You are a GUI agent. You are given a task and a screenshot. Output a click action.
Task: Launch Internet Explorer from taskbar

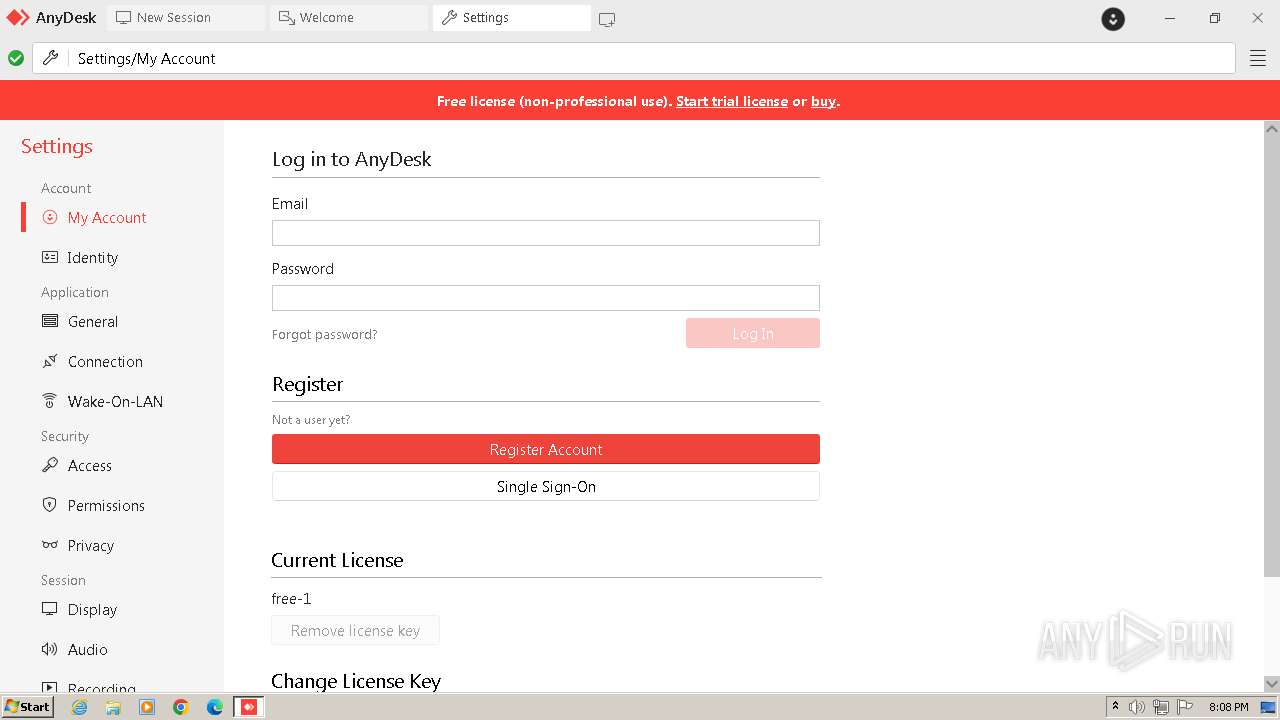click(x=80, y=707)
